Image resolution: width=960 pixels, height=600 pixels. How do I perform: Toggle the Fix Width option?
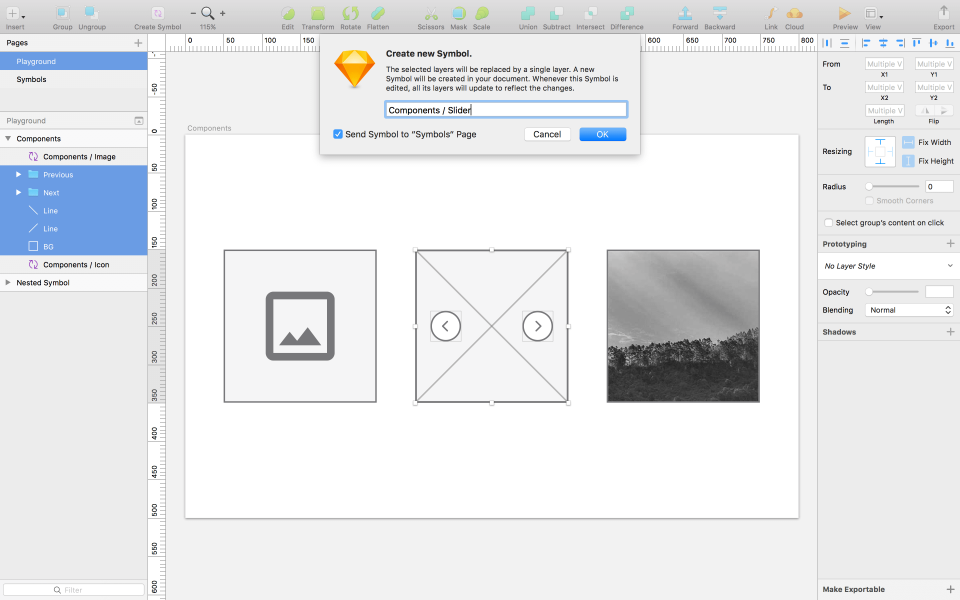[908, 143]
